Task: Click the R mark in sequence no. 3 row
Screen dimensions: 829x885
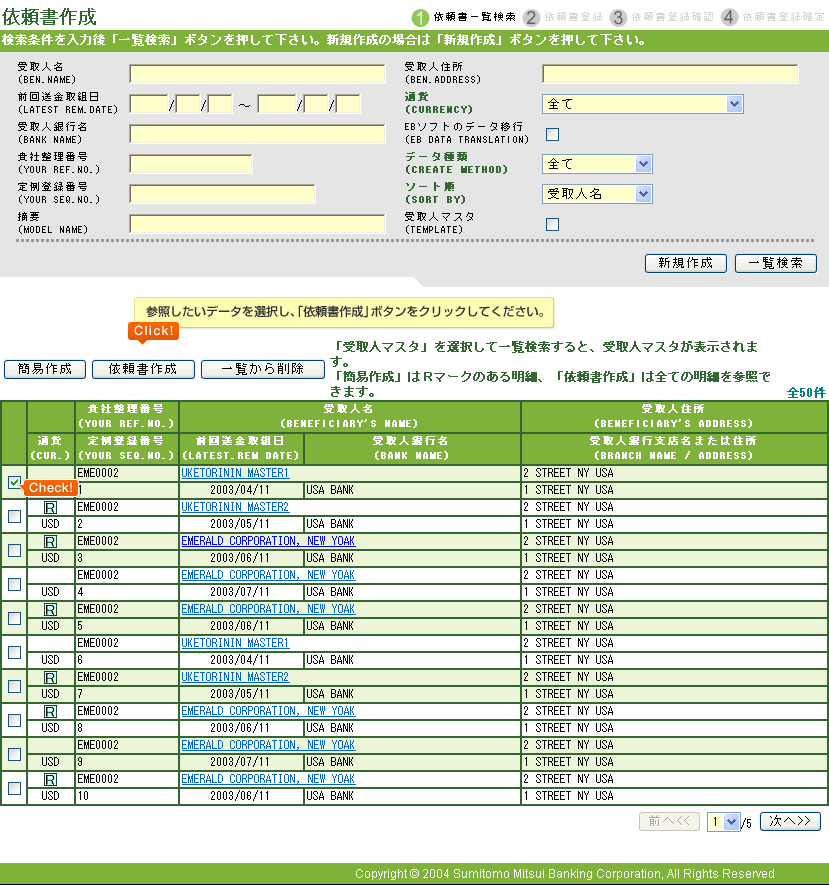Action: click(50, 541)
